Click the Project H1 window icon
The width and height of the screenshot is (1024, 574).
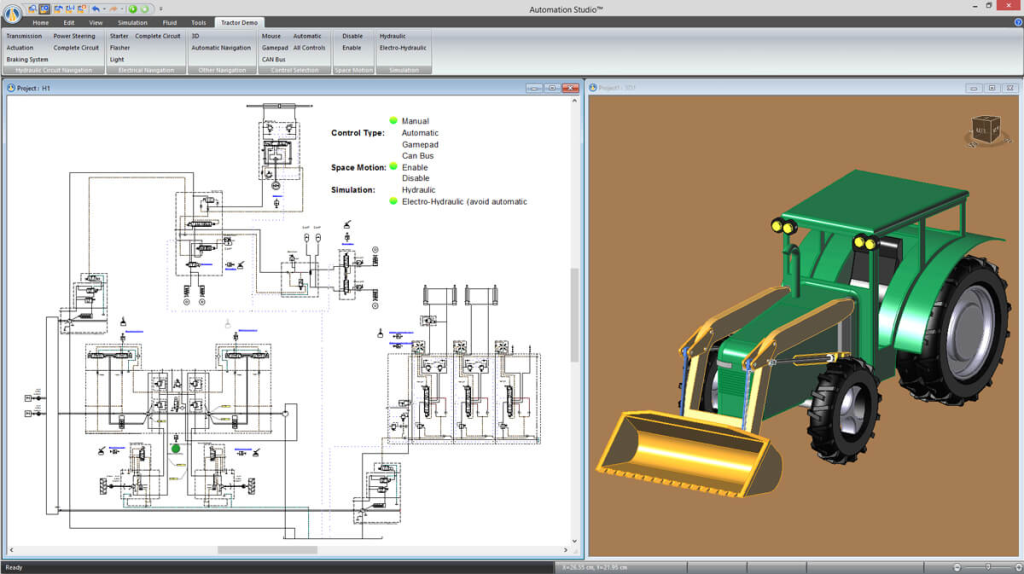[x=11, y=88]
